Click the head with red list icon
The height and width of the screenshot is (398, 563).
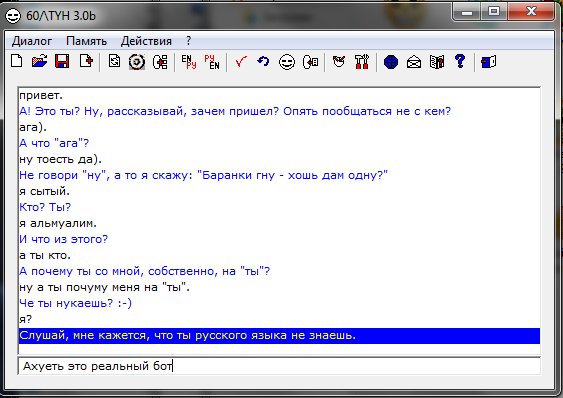pyautogui.click(x=160, y=62)
